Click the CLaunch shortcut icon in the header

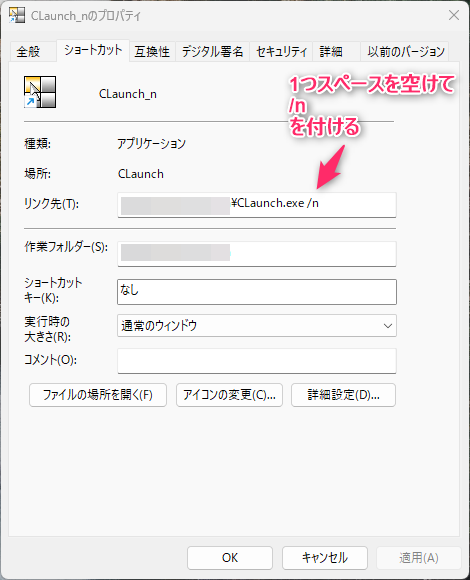[x=40, y=92]
